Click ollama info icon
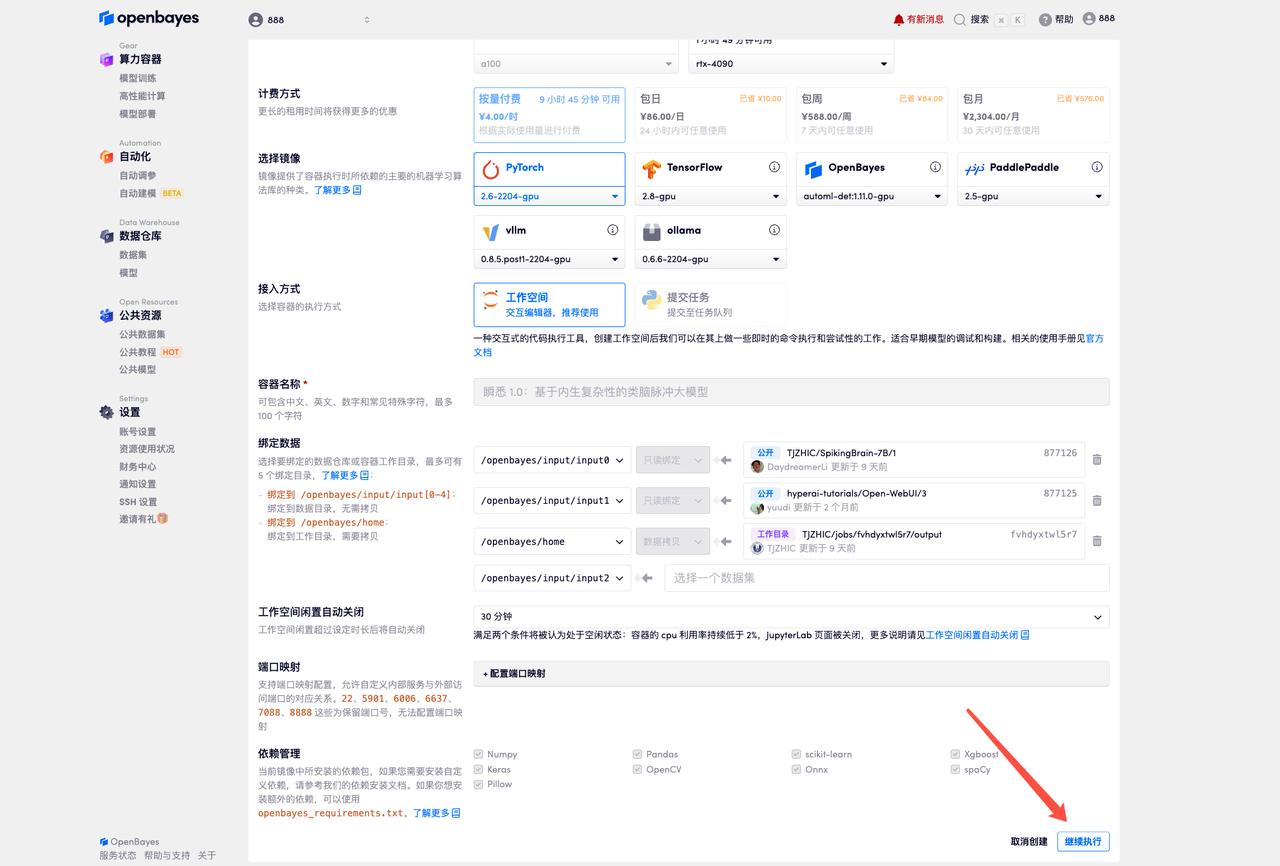The height and width of the screenshot is (866, 1280). [774, 230]
